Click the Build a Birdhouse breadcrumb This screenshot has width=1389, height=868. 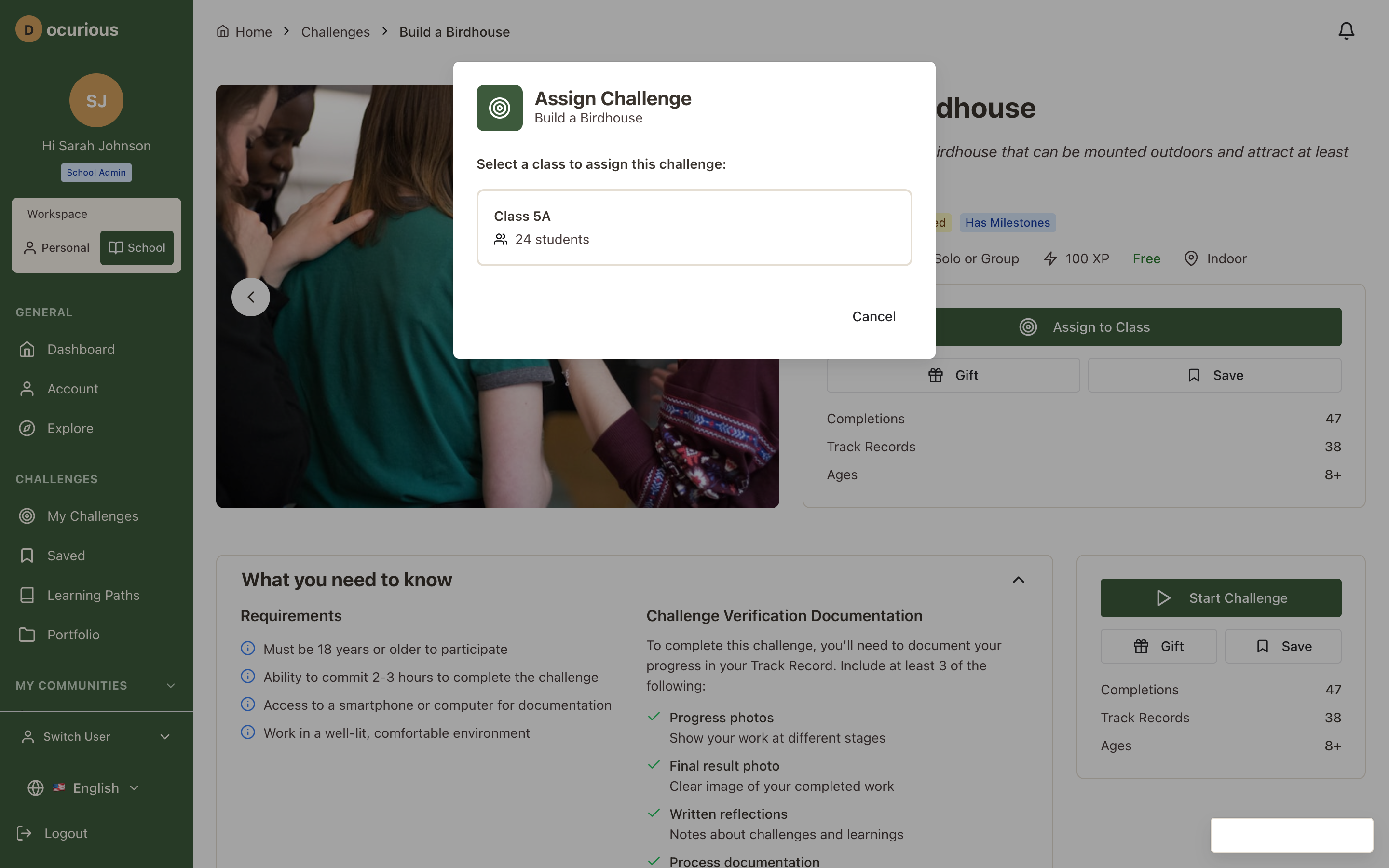click(454, 31)
